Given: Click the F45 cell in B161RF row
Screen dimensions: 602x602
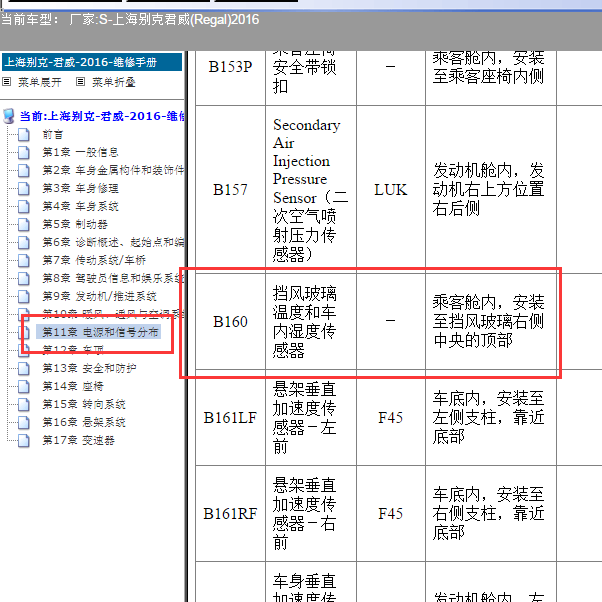Looking at the screenshot, I should pyautogui.click(x=391, y=514).
